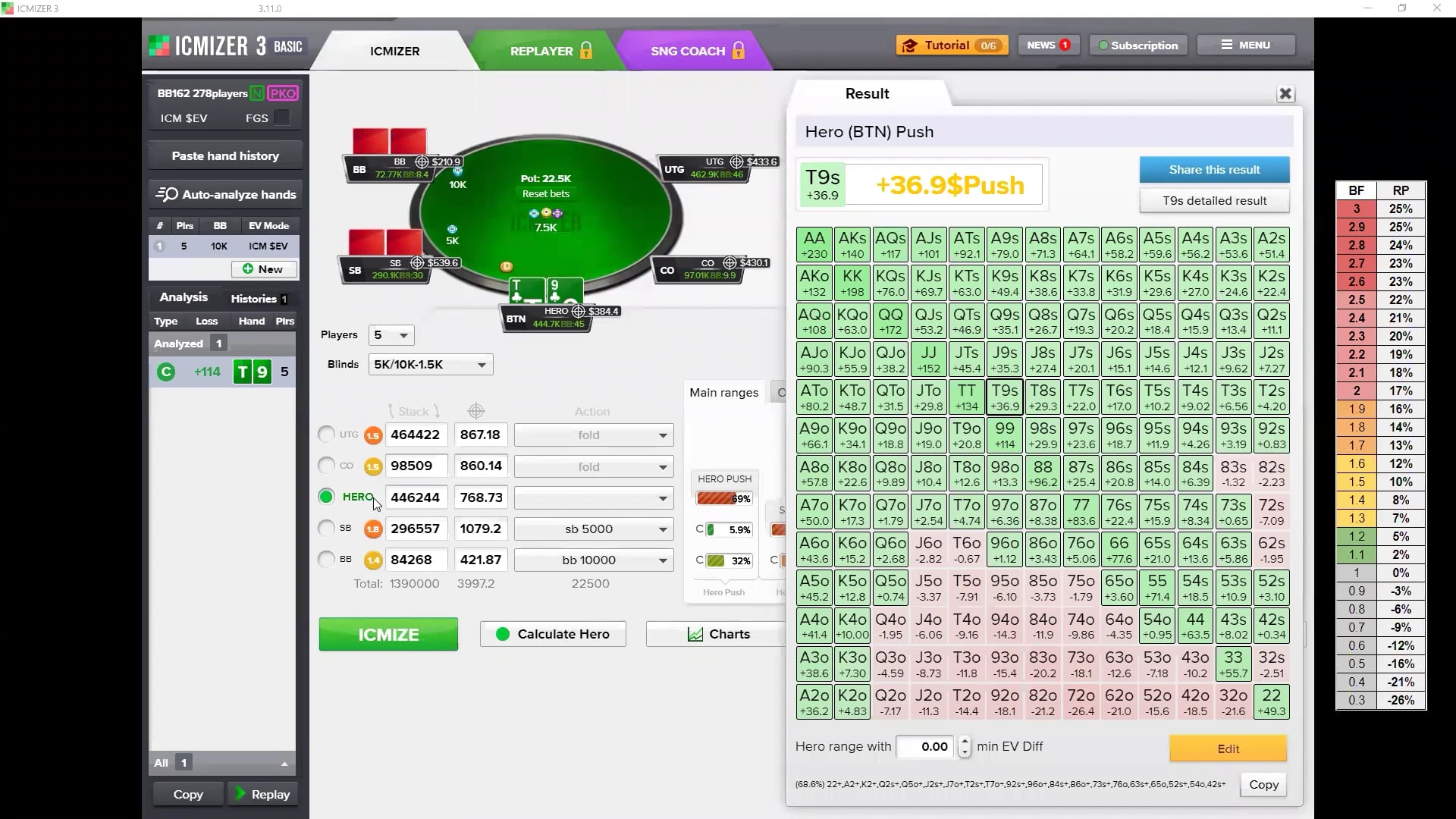The image size is (1456, 819).
Task: Open the Blinds 5K/10K-1.5K dropdown
Action: pyautogui.click(x=430, y=364)
